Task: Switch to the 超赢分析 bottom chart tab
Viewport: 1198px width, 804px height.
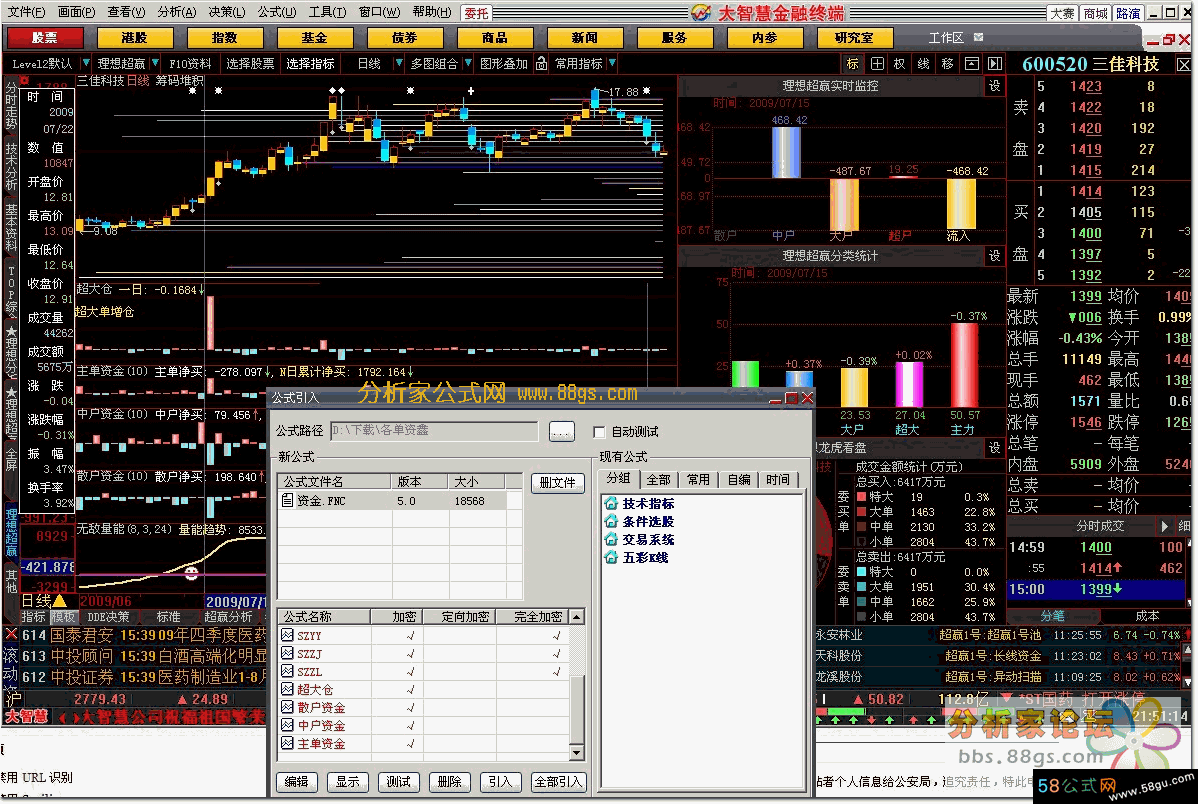Action: click(x=228, y=616)
